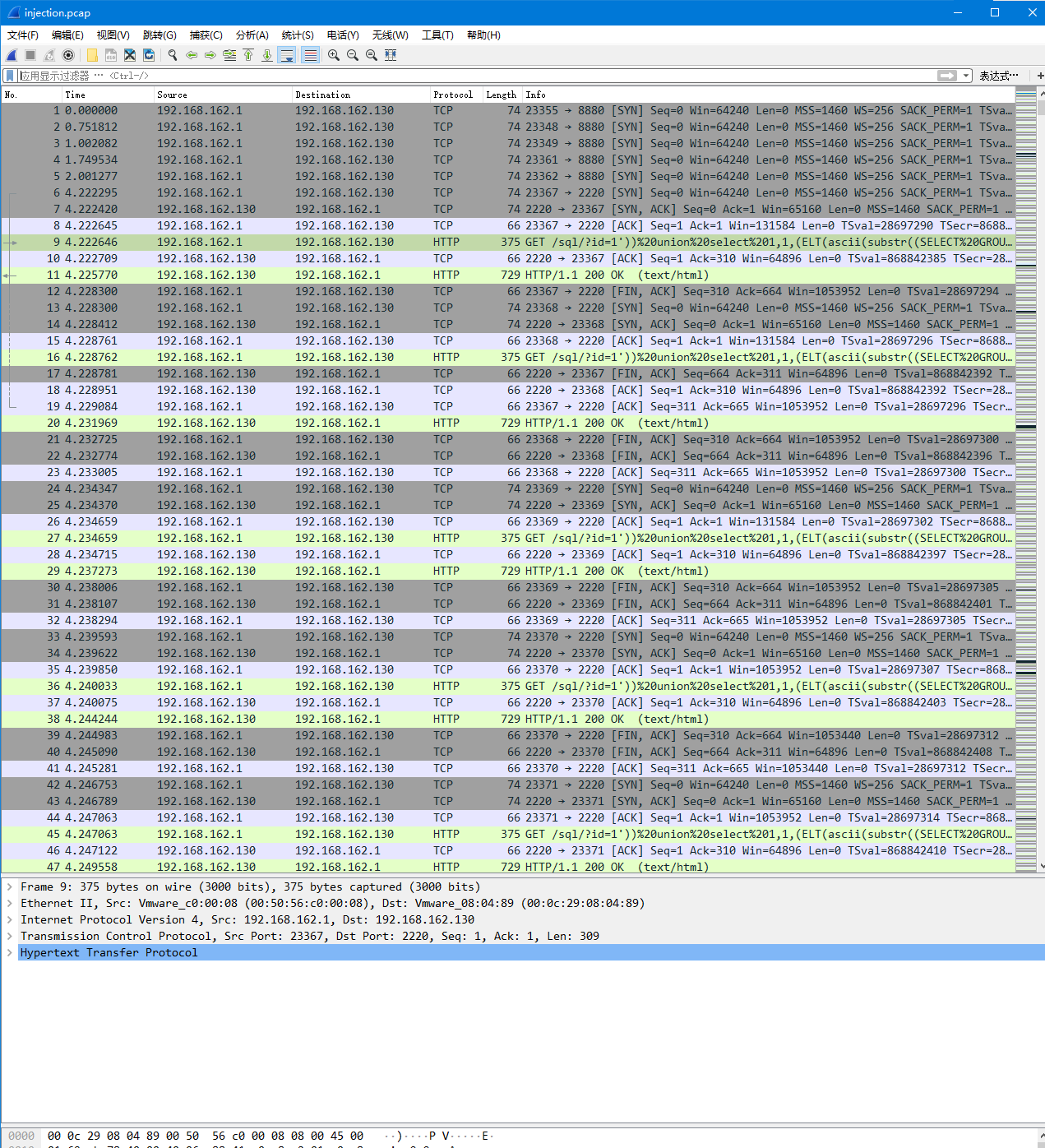Find a packet with magnifier icon

(173, 55)
